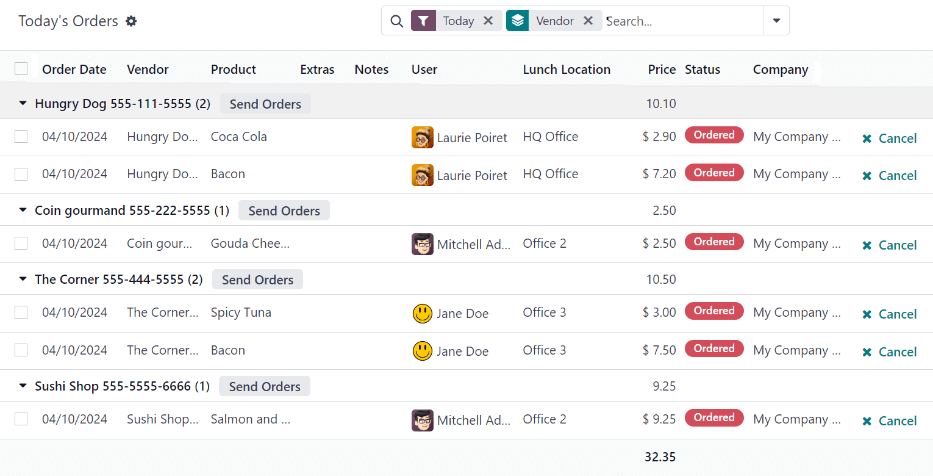Viewport: 933px width, 476px height.
Task: Click Mitchell Admin avatar on Gouda Cheese row
Action: [x=422, y=244]
